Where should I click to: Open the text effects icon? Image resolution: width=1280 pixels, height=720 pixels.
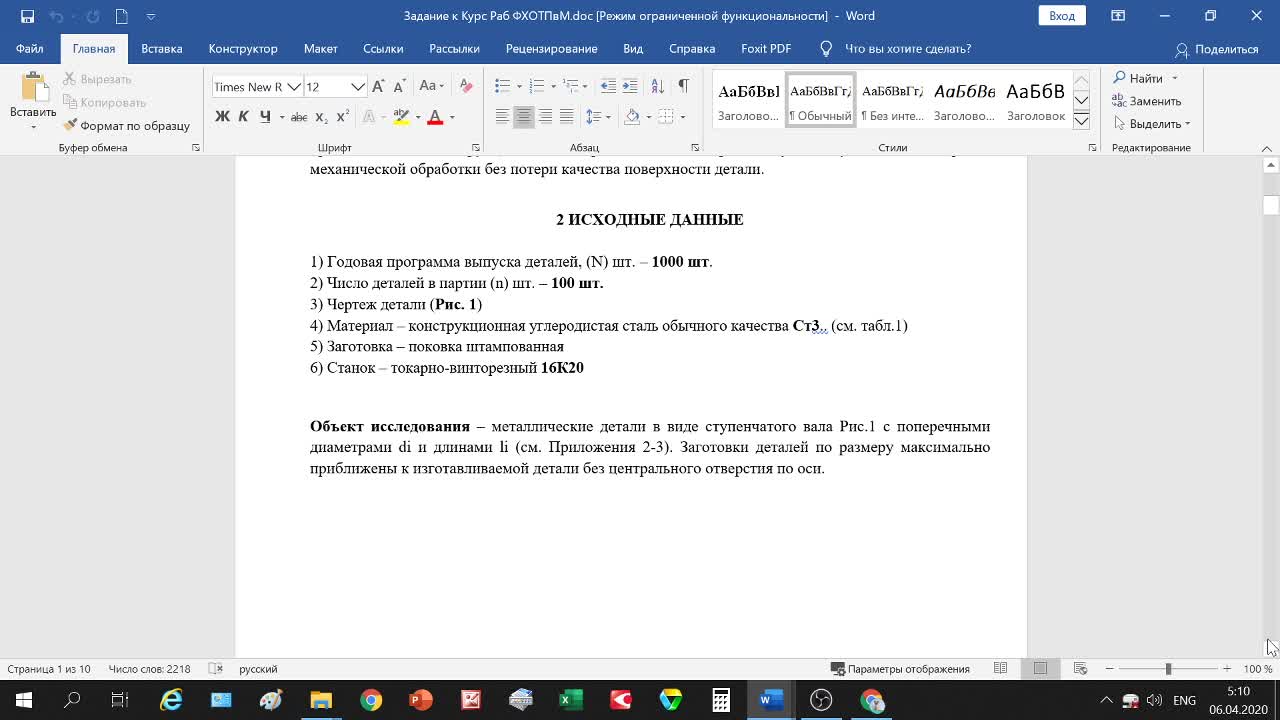coord(368,117)
